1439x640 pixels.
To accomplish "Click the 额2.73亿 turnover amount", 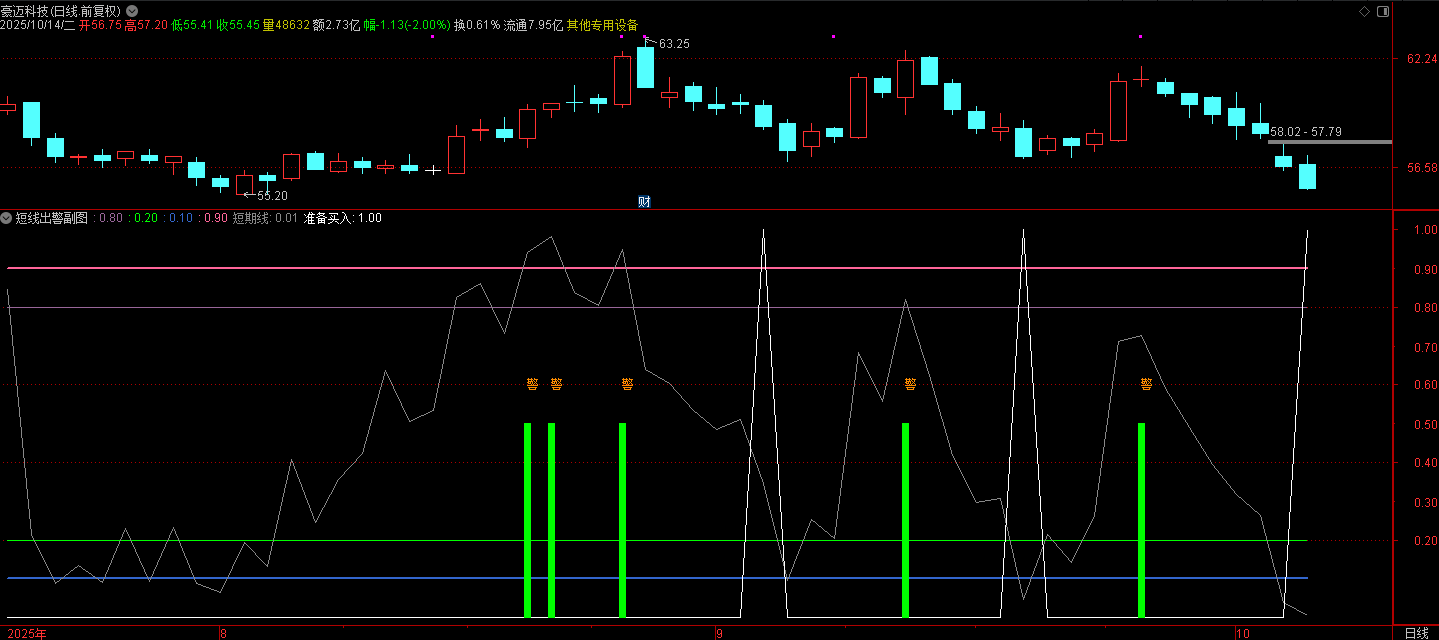I will [x=336, y=25].
